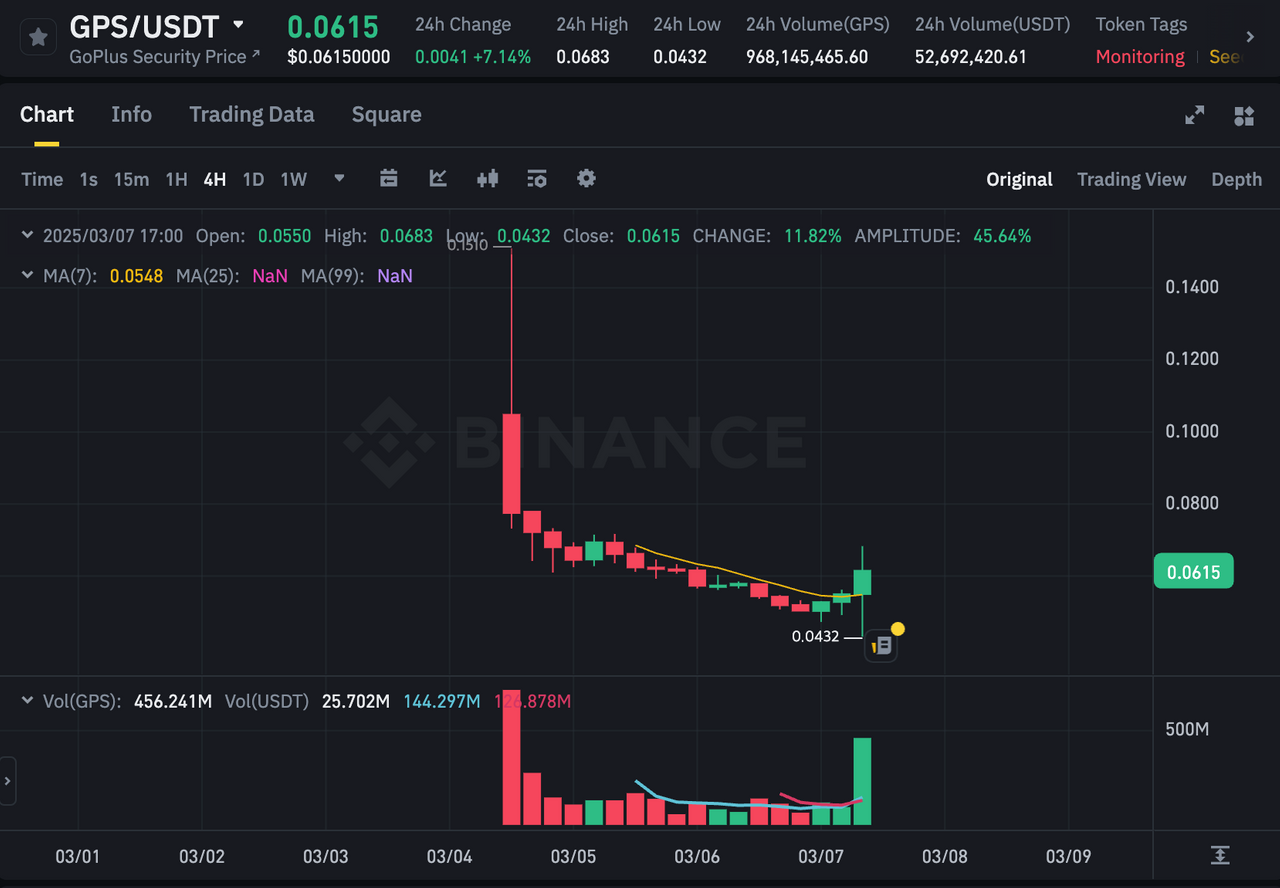Select the 1W interval
Screen dimensions: 1280x888
pos(294,179)
